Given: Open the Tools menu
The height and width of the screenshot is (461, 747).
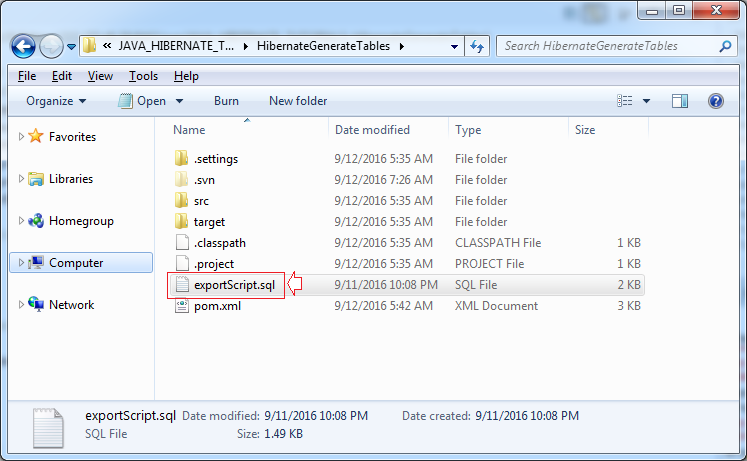Looking at the screenshot, I should tap(143, 76).
